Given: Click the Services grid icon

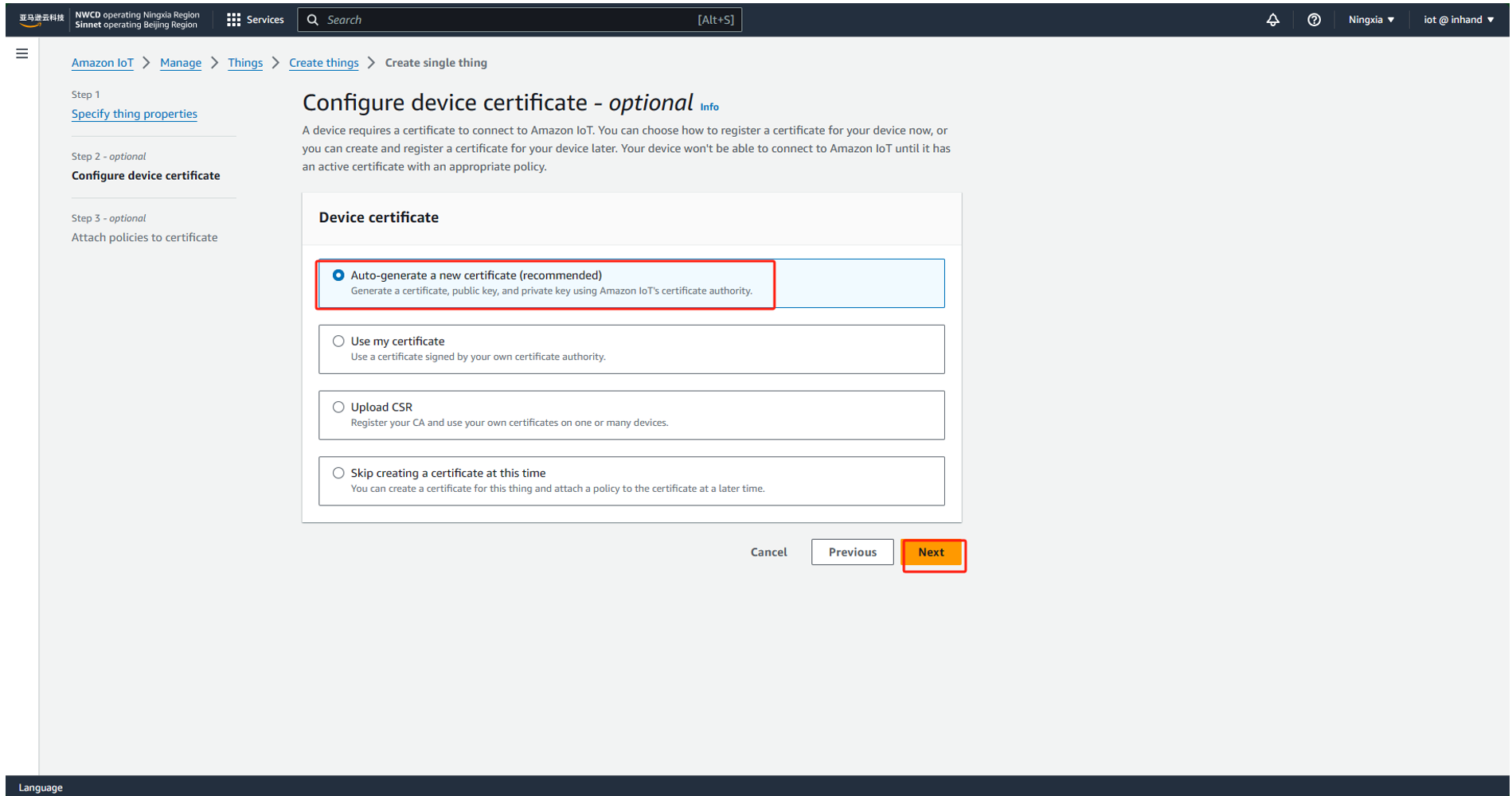Looking at the screenshot, I should [233, 20].
